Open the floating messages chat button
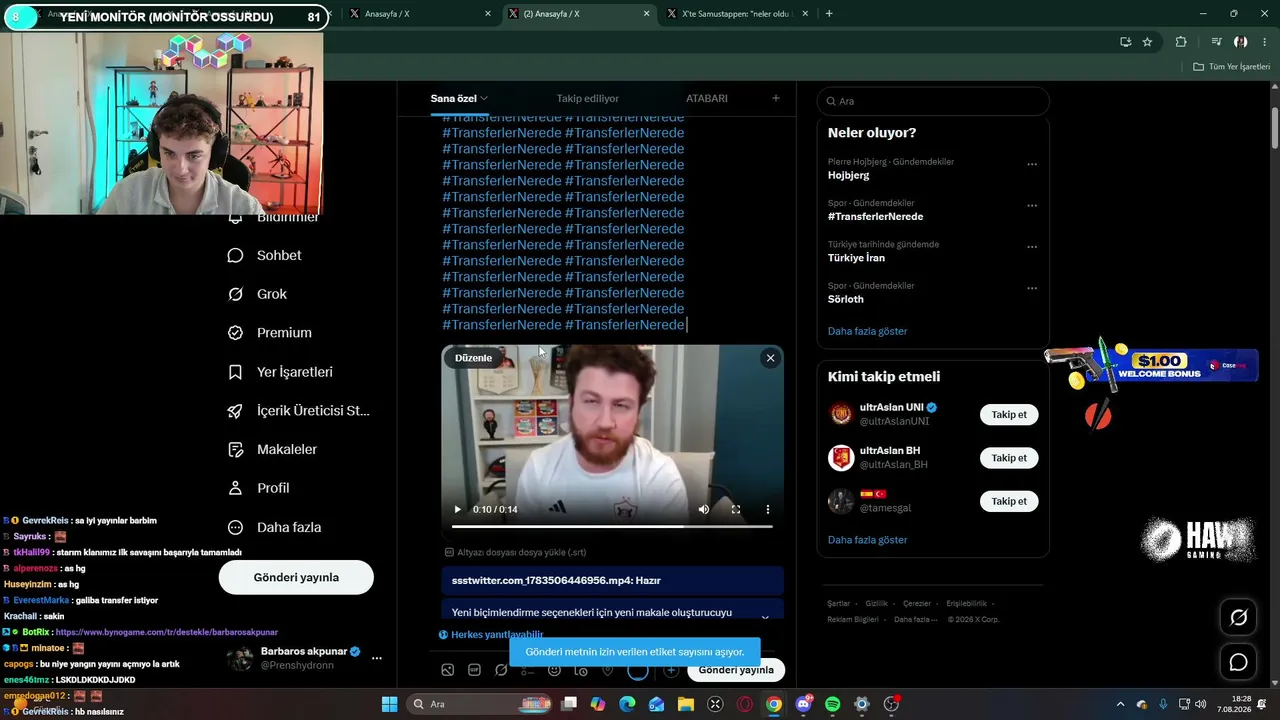 tap(1238, 662)
